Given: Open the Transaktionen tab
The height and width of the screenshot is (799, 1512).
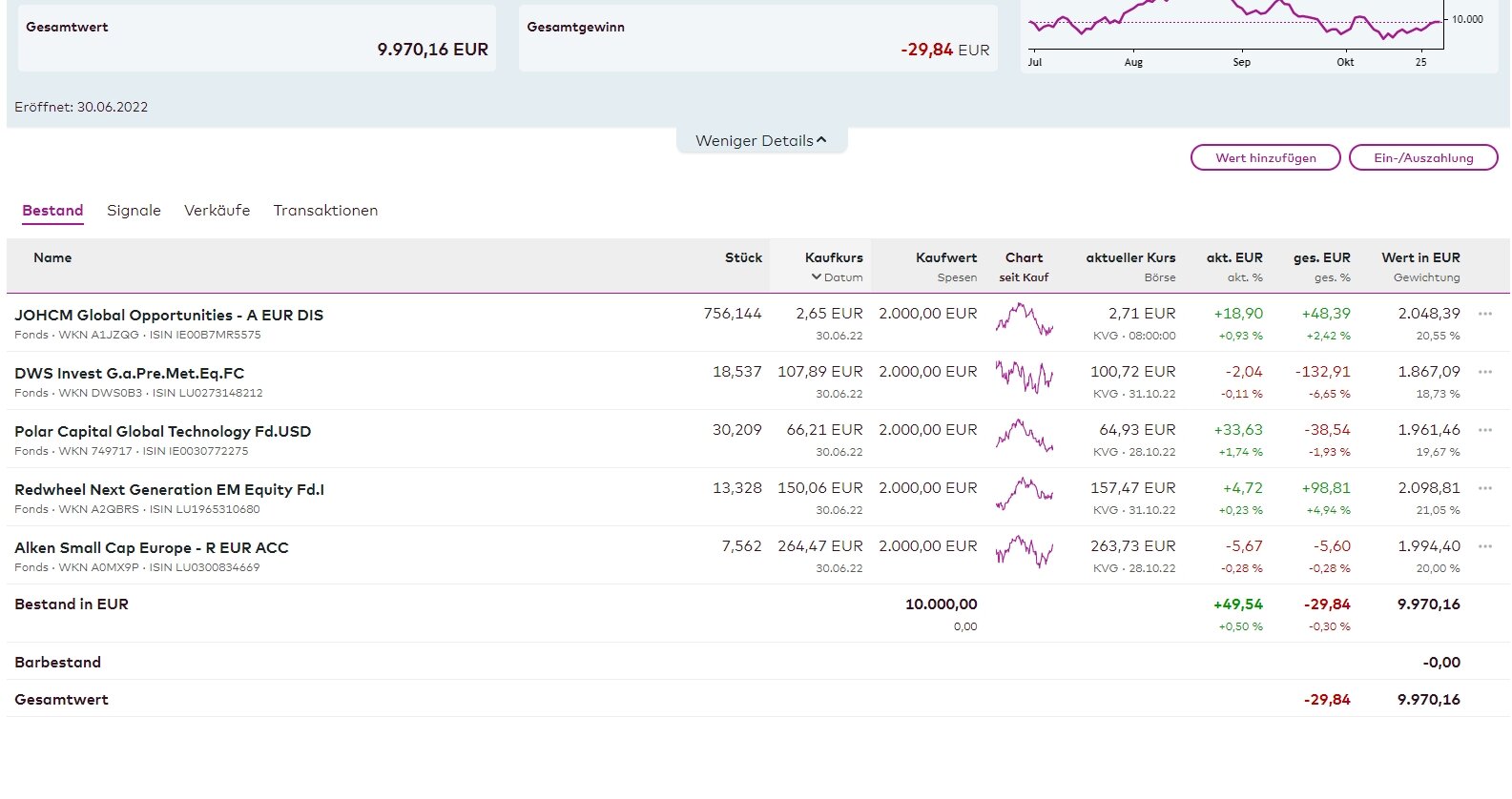Looking at the screenshot, I should [325, 211].
